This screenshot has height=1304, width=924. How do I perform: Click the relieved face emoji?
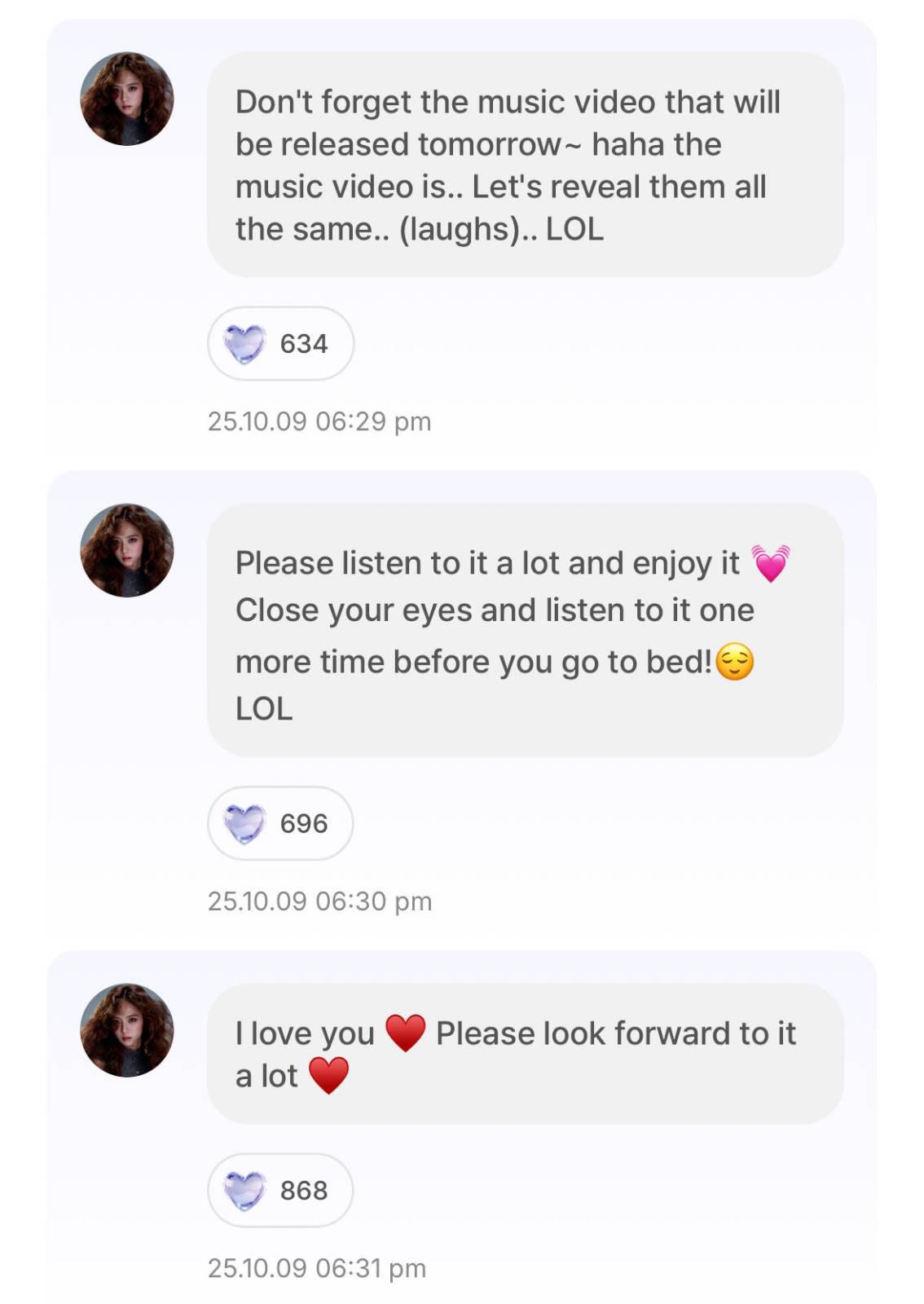coord(735,661)
